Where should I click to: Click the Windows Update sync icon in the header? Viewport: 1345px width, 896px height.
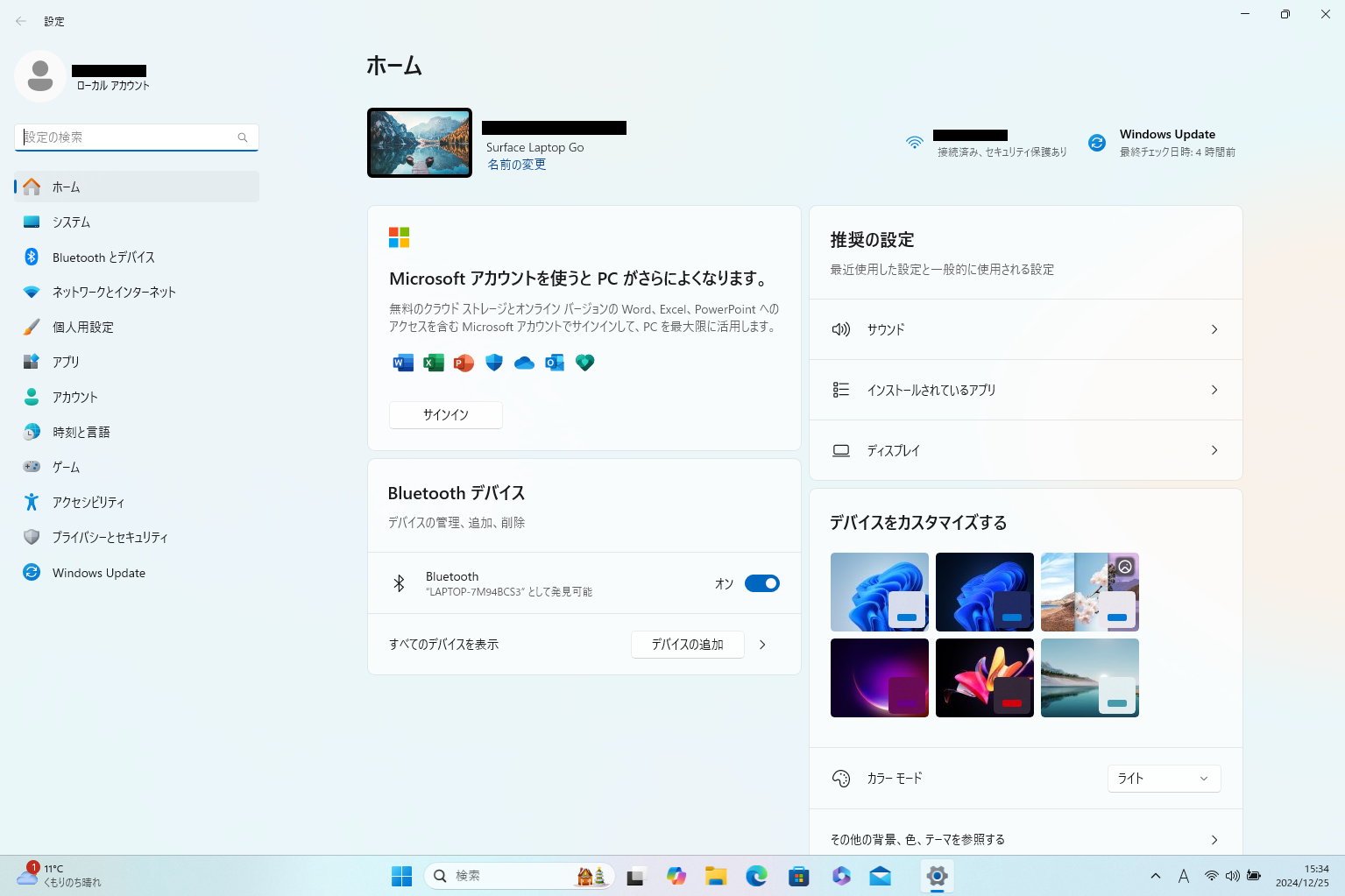[x=1097, y=143]
